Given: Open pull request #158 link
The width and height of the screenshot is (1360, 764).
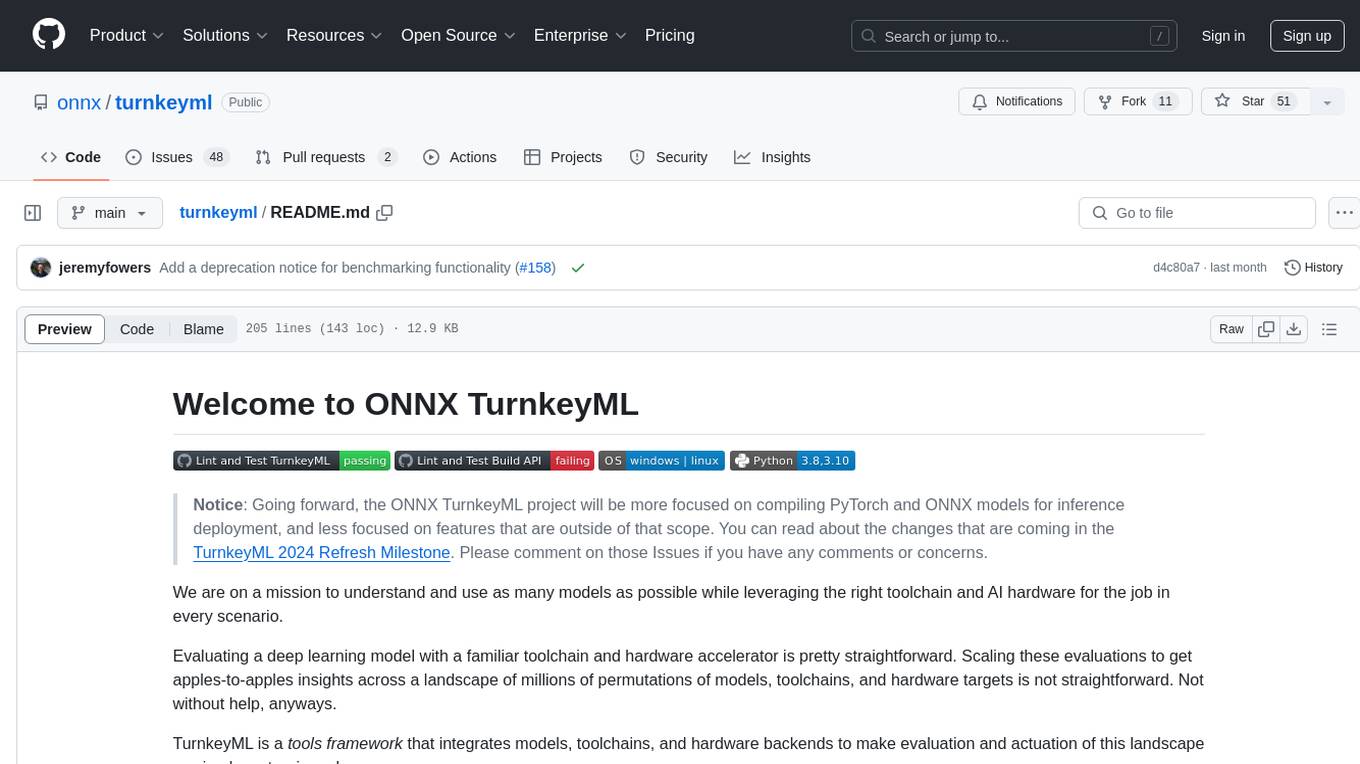Looking at the screenshot, I should click(x=536, y=268).
